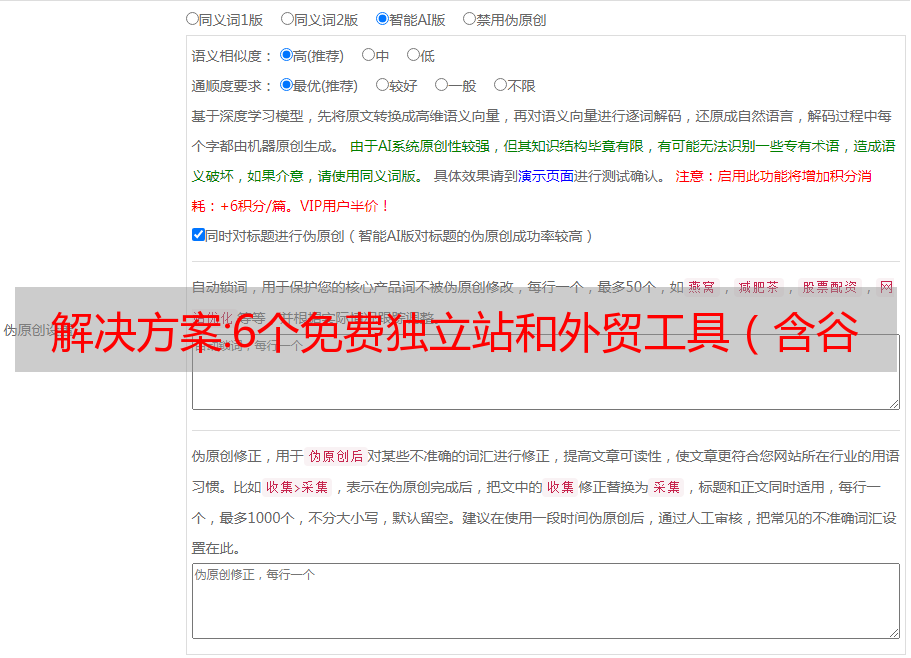
Task: Click the 收集>采集 example tag
Action: 297,487
